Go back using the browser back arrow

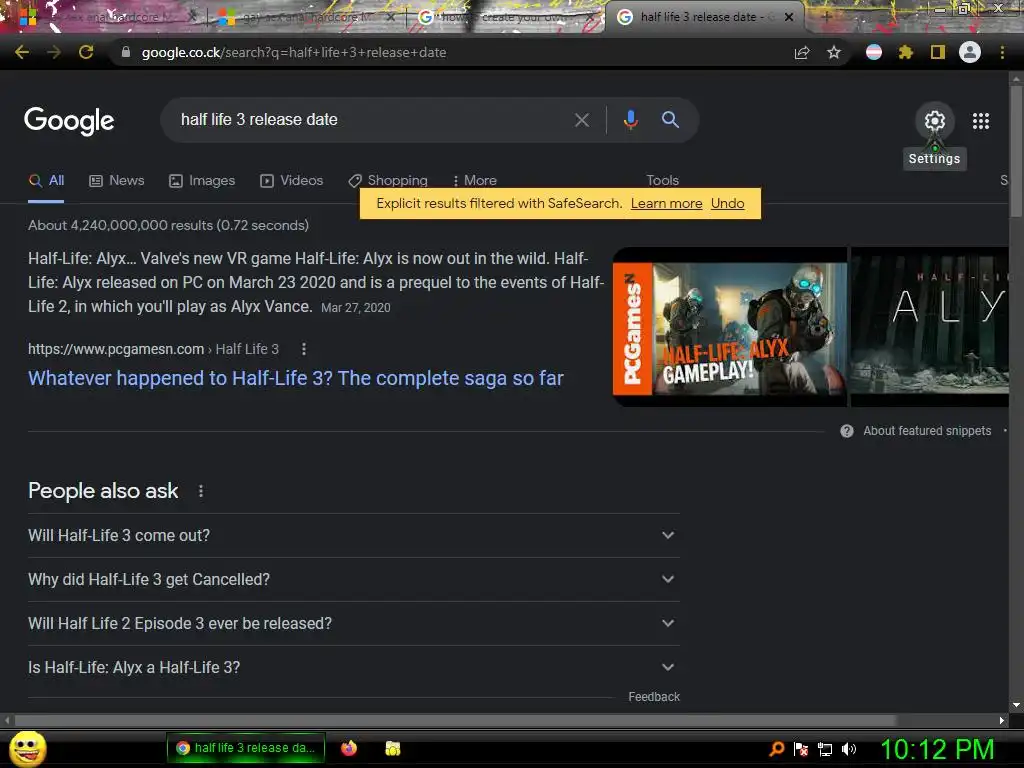pos(22,52)
